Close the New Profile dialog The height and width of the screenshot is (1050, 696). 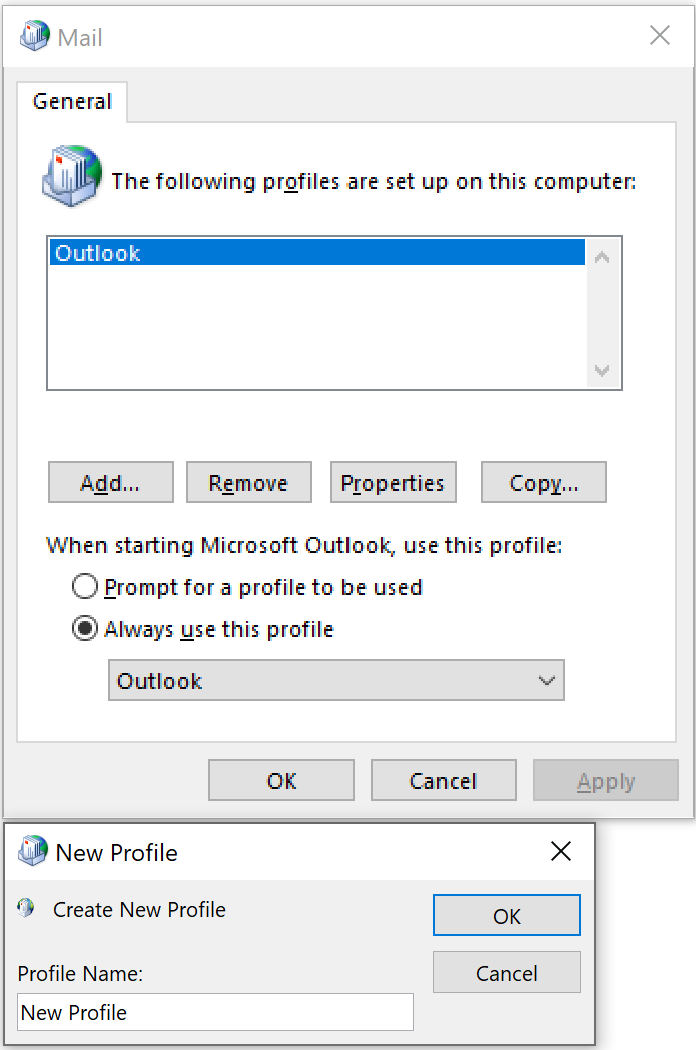(561, 851)
